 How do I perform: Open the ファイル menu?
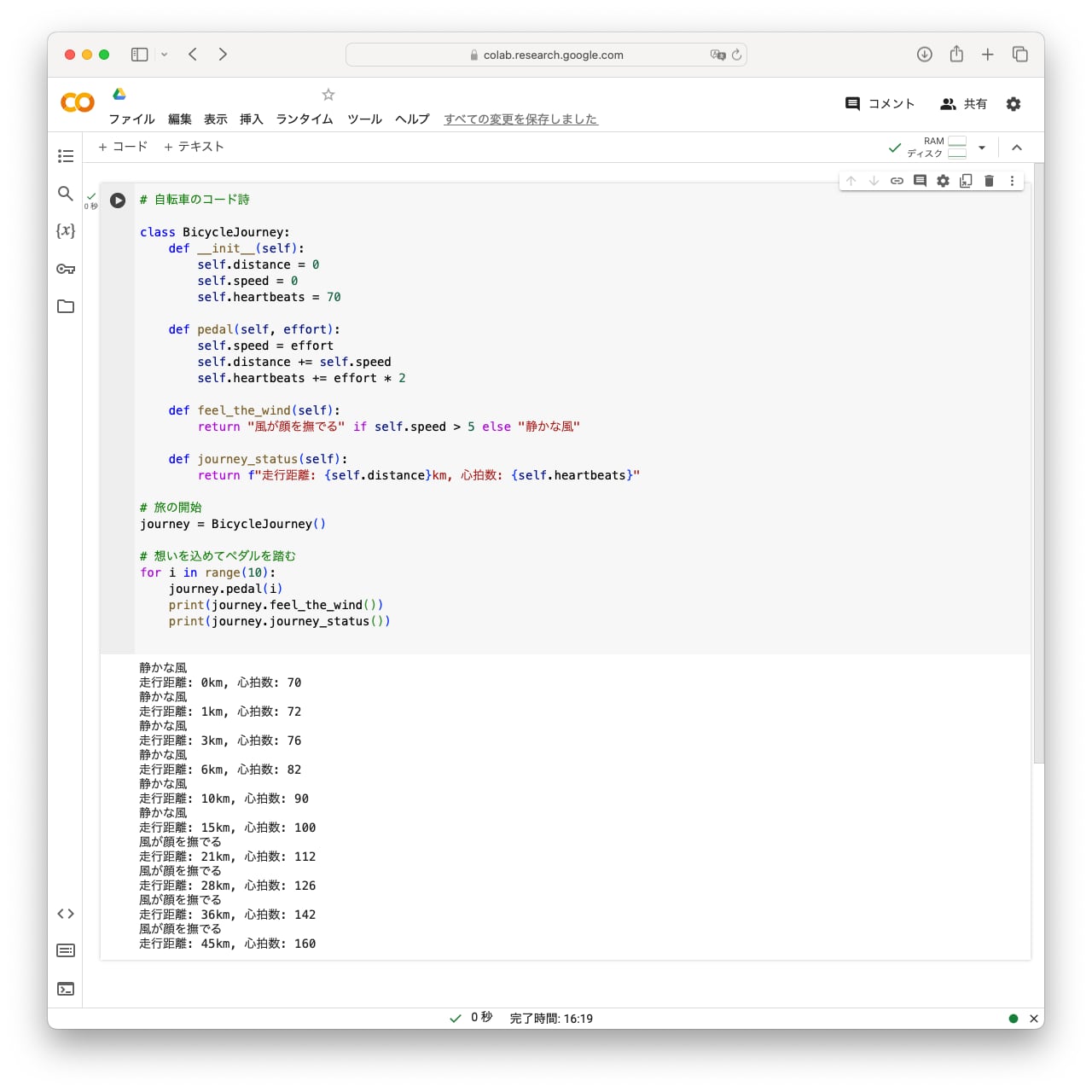coord(131,119)
